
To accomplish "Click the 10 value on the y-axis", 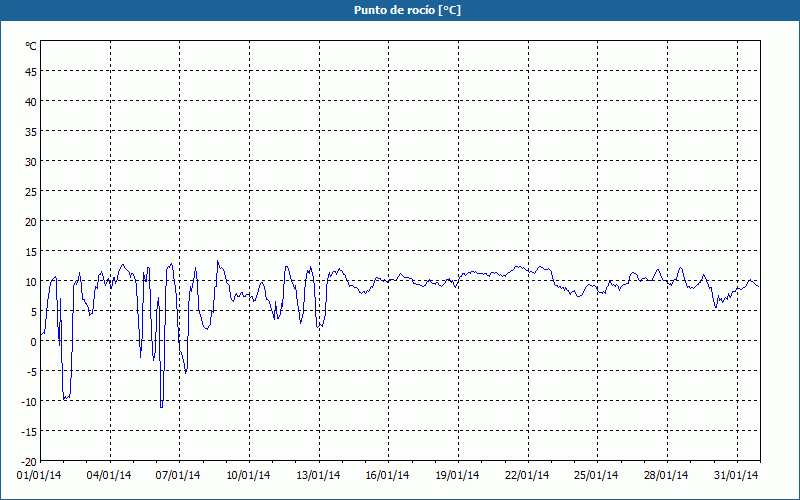I will (31, 282).
